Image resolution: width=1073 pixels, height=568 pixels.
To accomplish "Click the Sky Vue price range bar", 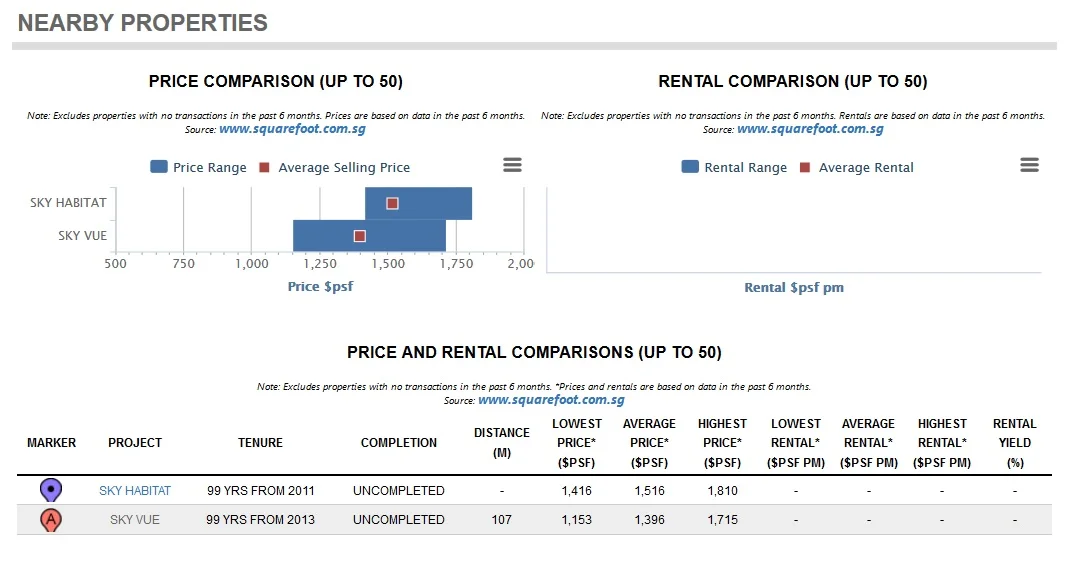I will (x=370, y=236).
